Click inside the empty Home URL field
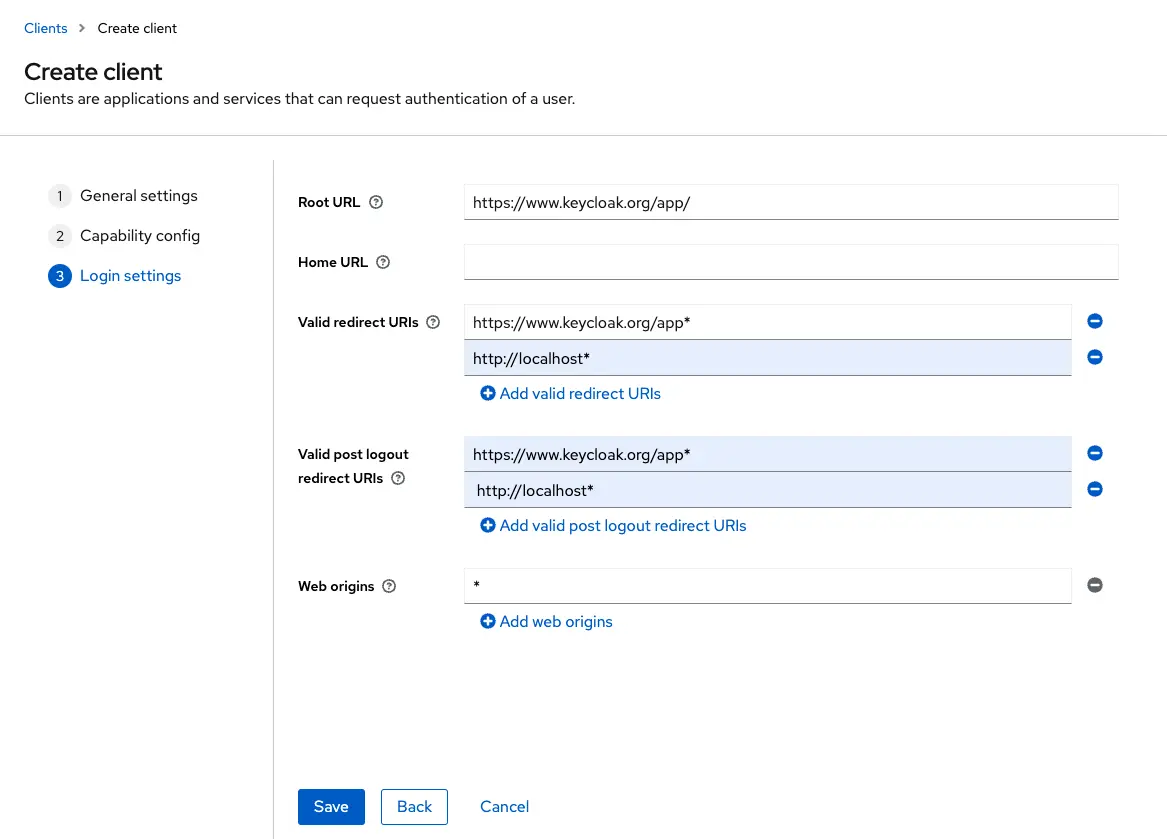This screenshot has height=839, width=1167. [x=790, y=262]
